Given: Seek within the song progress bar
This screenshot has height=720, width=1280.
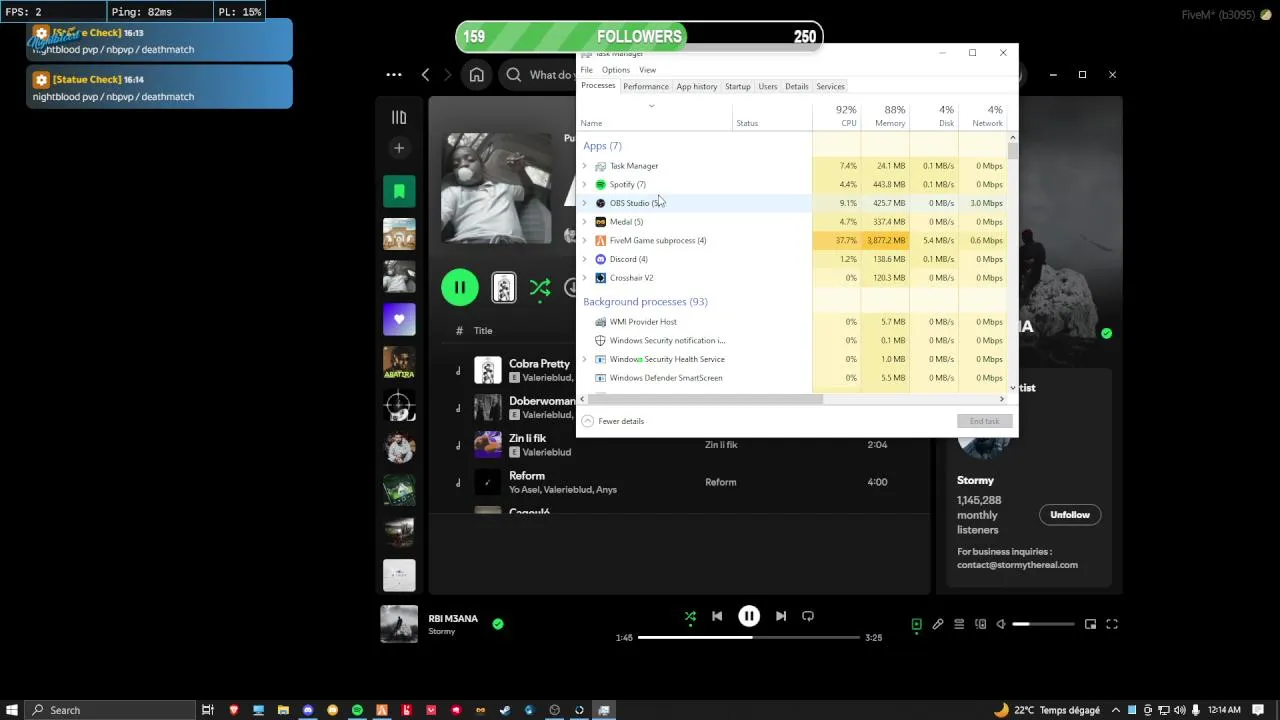Looking at the screenshot, I should tap(749, 637).
